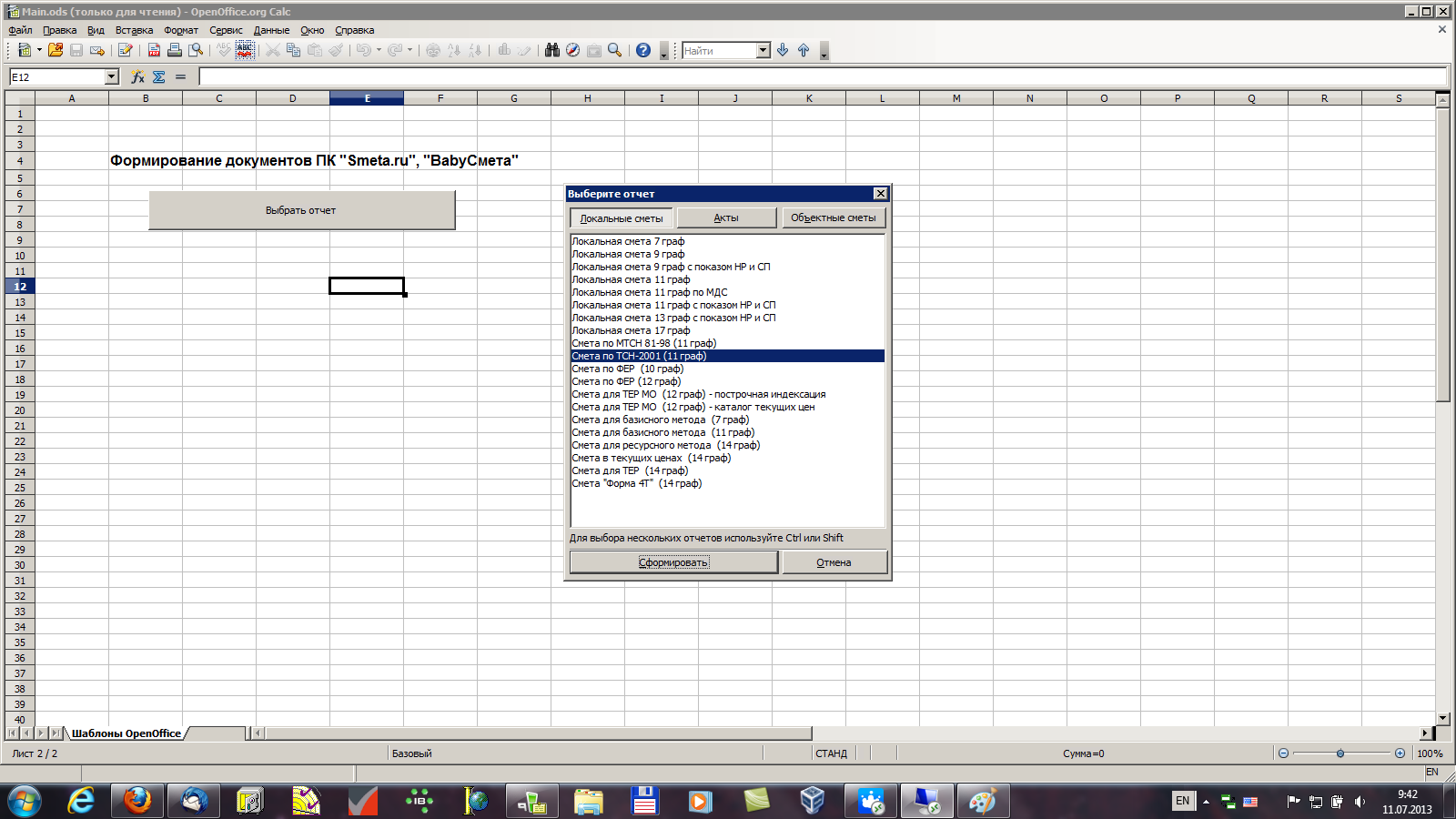The image size is (1456, 819).
Task: Click the Выбрать отчет button on sheet
Action: (301, 210)
